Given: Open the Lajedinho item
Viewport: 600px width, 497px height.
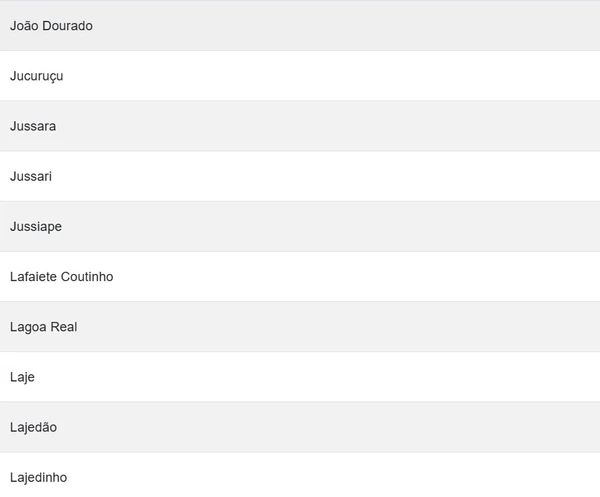Looking at the screenshot, I should point(38,477).
